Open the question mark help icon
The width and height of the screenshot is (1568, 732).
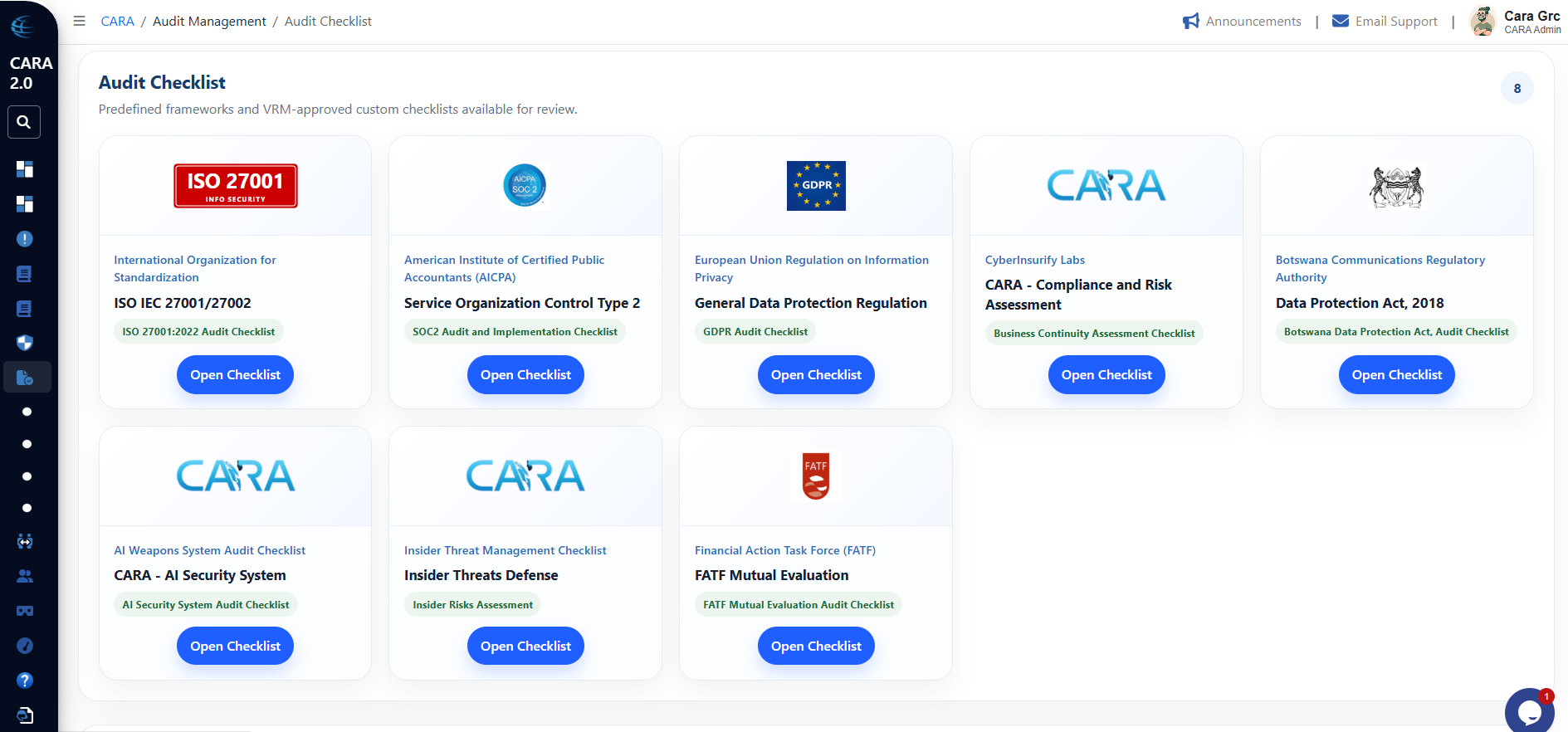pyautogui.click(x=25, y=681)
